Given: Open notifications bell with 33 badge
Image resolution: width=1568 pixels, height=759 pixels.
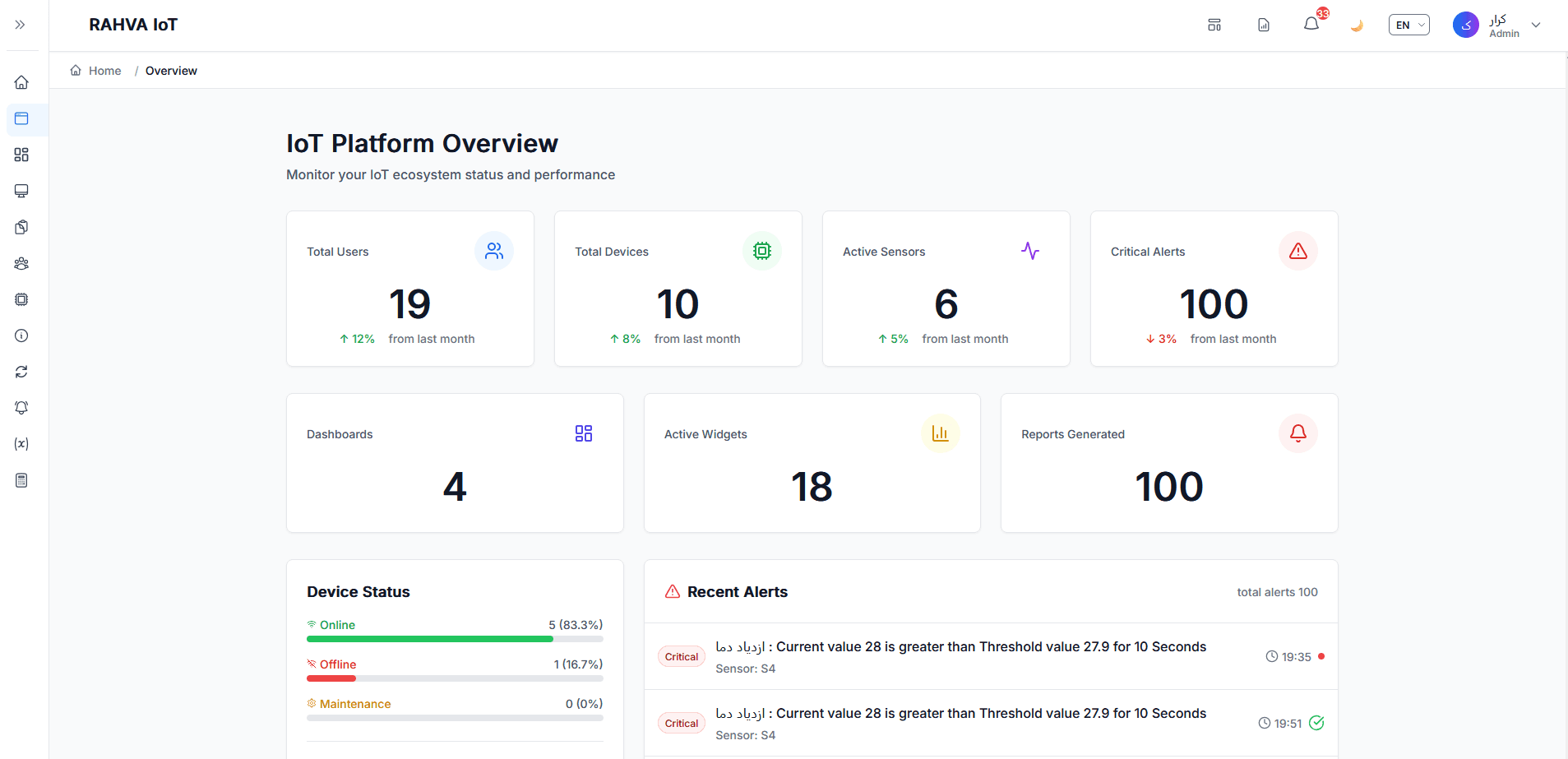Looking at the screenshot, I should point(1311,24).
